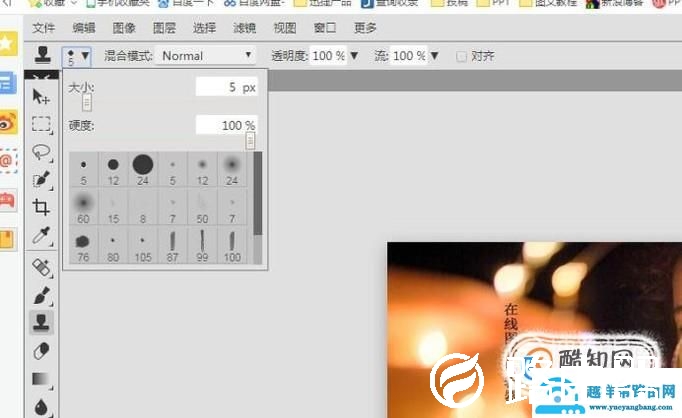Select the Lasso tool
The width and height of the screenshot is (682, 418).
coord(41,152)
